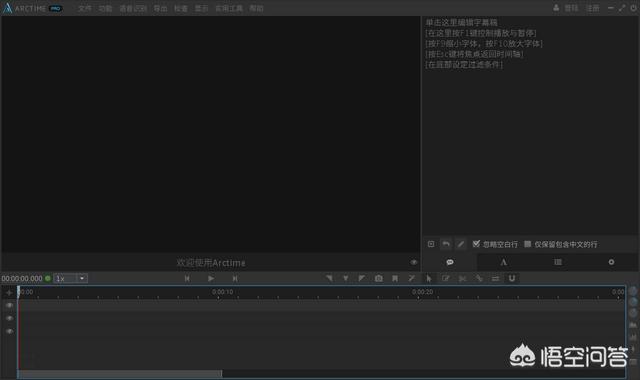Toggle the preview eye icon beside the welcome text
The height and width of the screenshot is (380, 640).
(414, 262)
